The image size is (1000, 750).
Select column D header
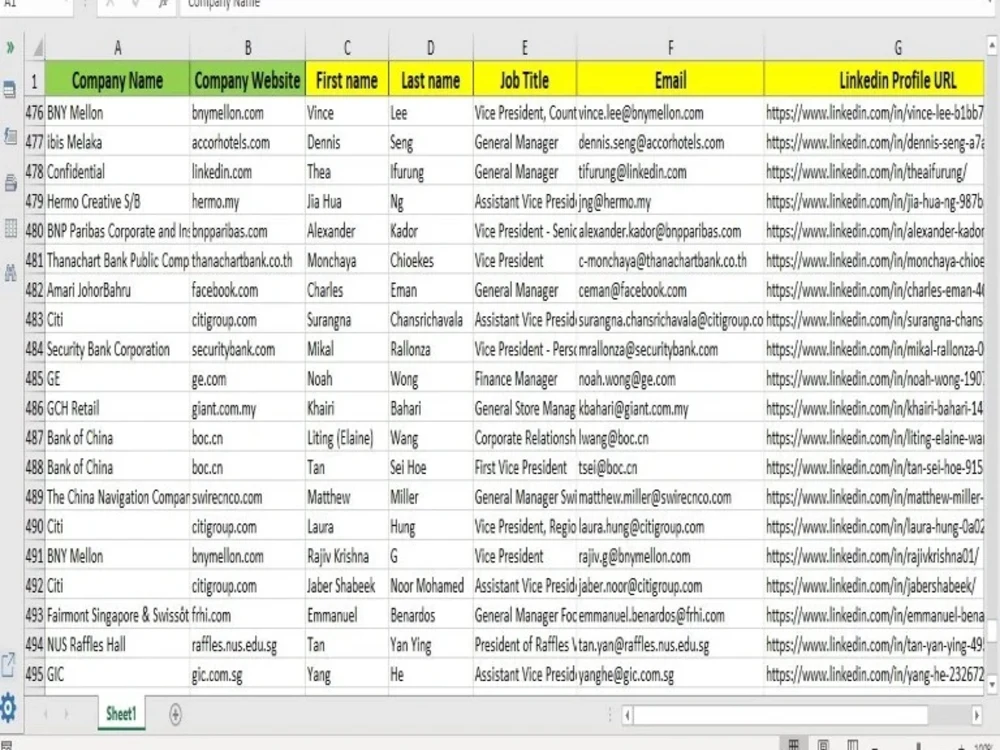tap(430, 48)
